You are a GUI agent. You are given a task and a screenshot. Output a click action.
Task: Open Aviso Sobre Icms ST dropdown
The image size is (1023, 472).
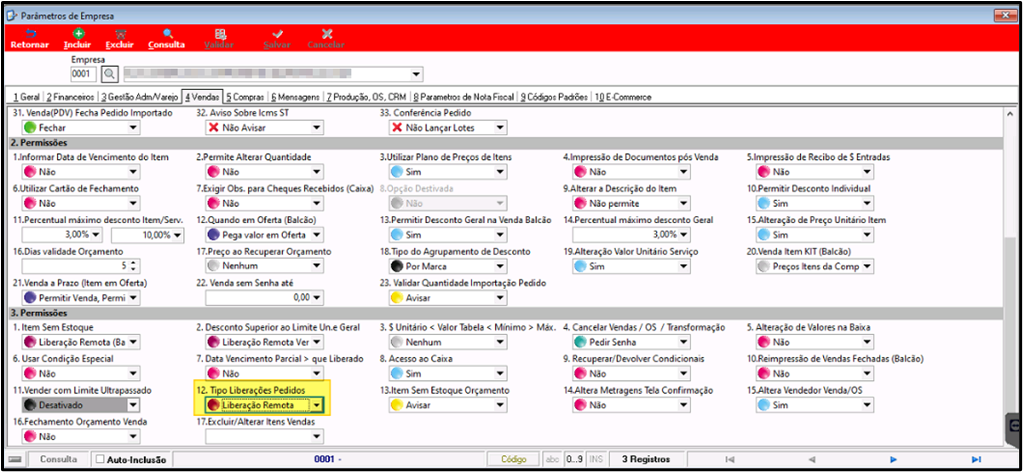(316, 128)
